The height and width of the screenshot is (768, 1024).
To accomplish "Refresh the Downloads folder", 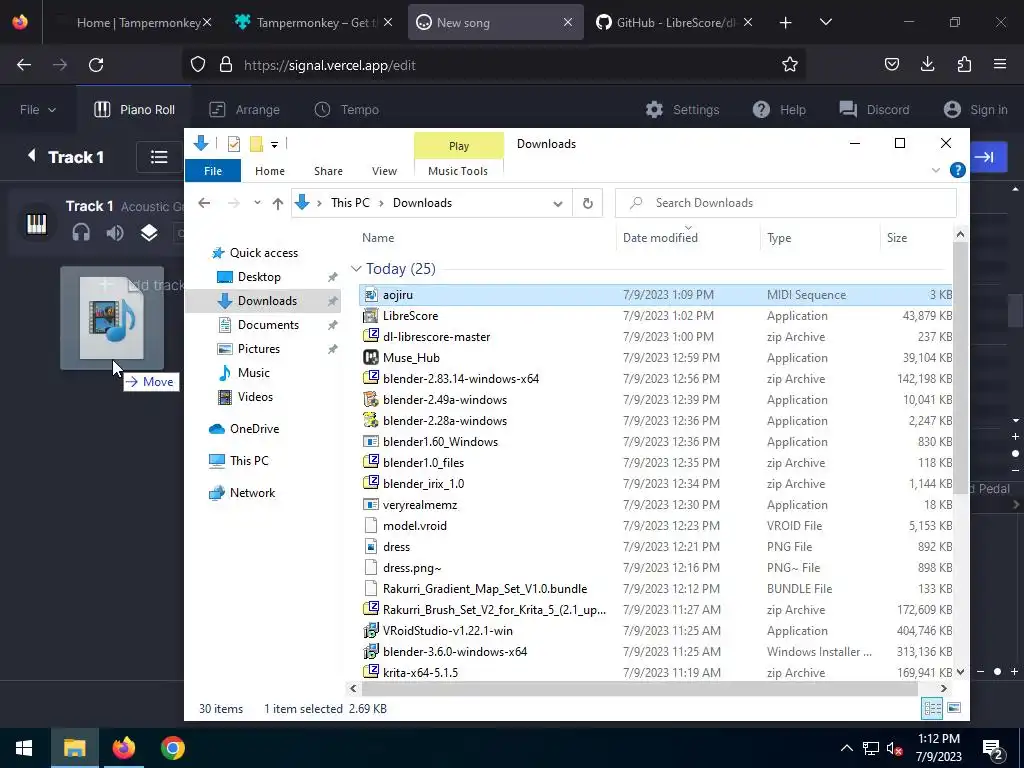I will [588, 203].
